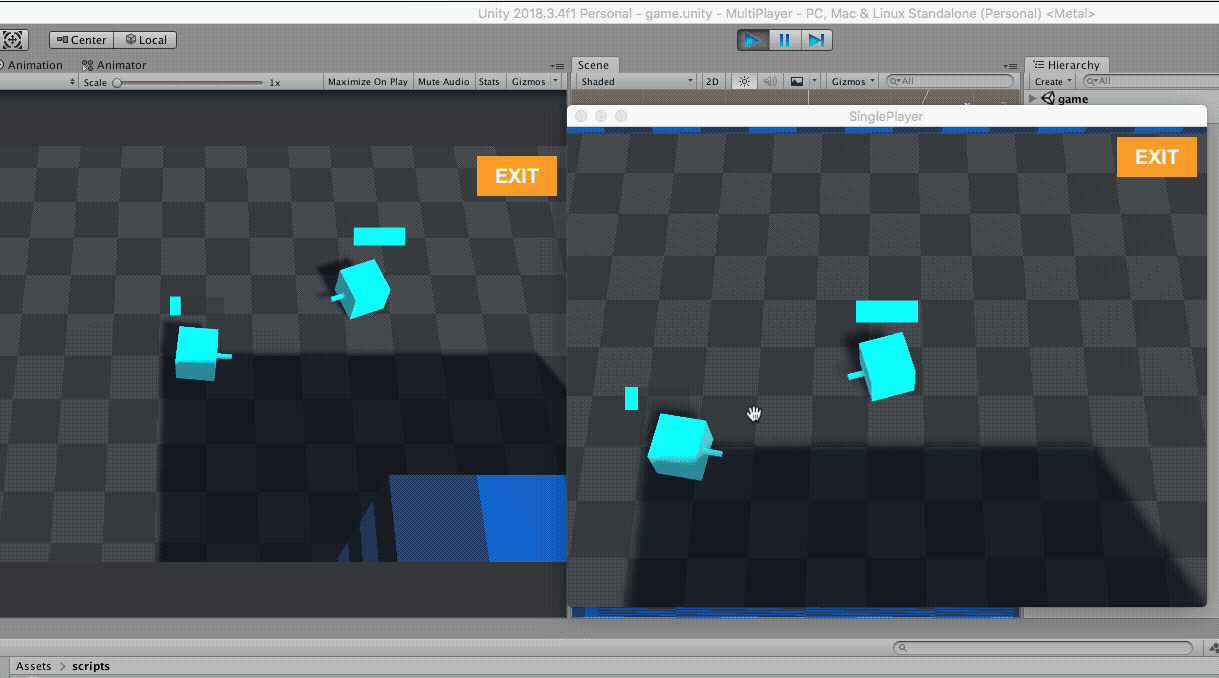Toggle Mute Audio in Game view
Screen dimensions: 1219x678
click(443, 82)
